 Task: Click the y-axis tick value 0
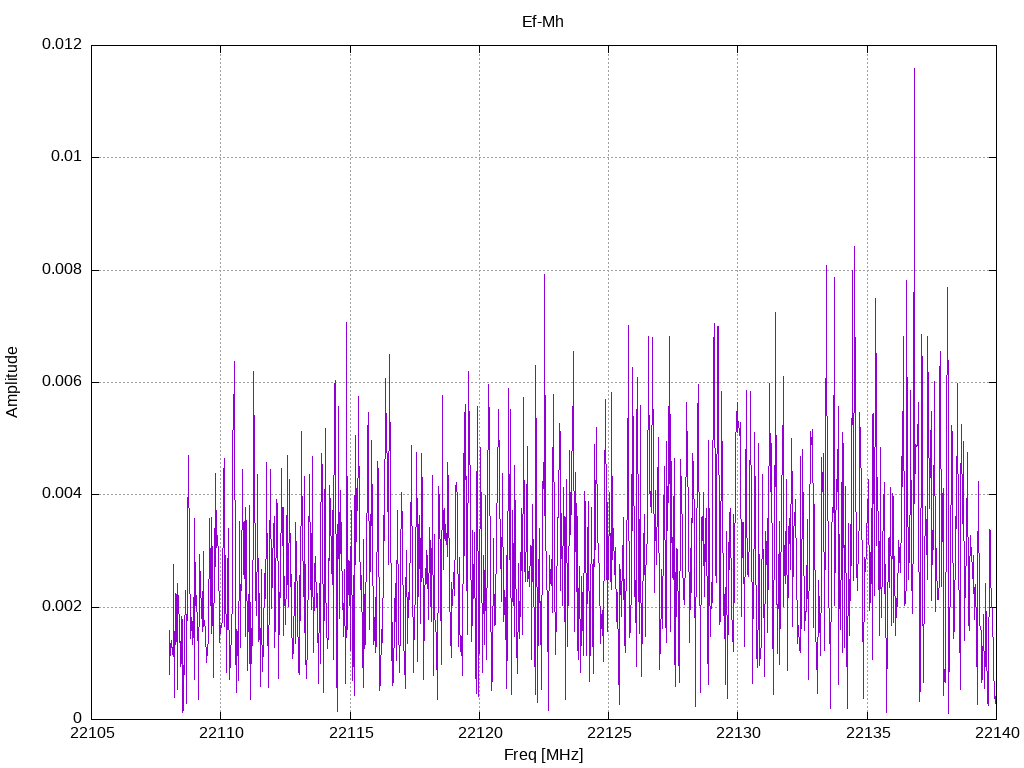[78, 718]
